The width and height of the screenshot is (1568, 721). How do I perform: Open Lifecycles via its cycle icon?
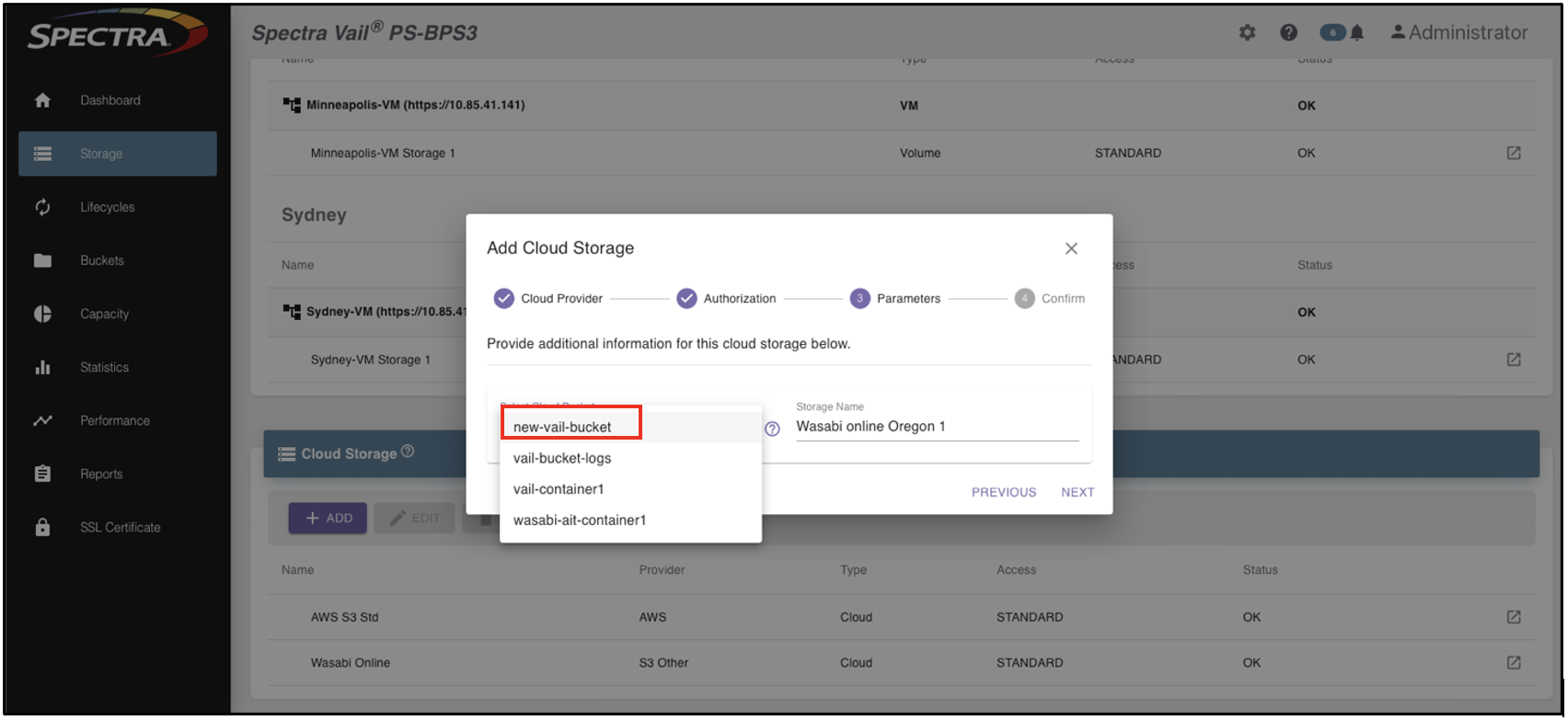pos(42,207)
